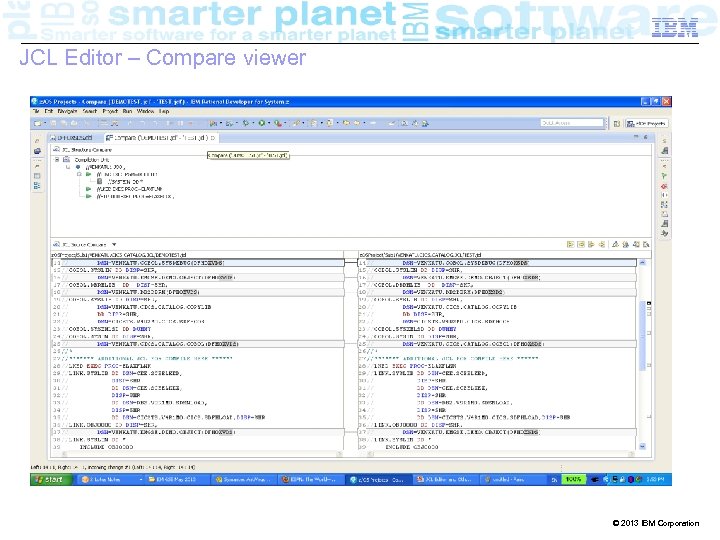Open the JCL Source Compare dropdown arrow
Viewport: 720px width, 540px height.
(x=114, y=244)
